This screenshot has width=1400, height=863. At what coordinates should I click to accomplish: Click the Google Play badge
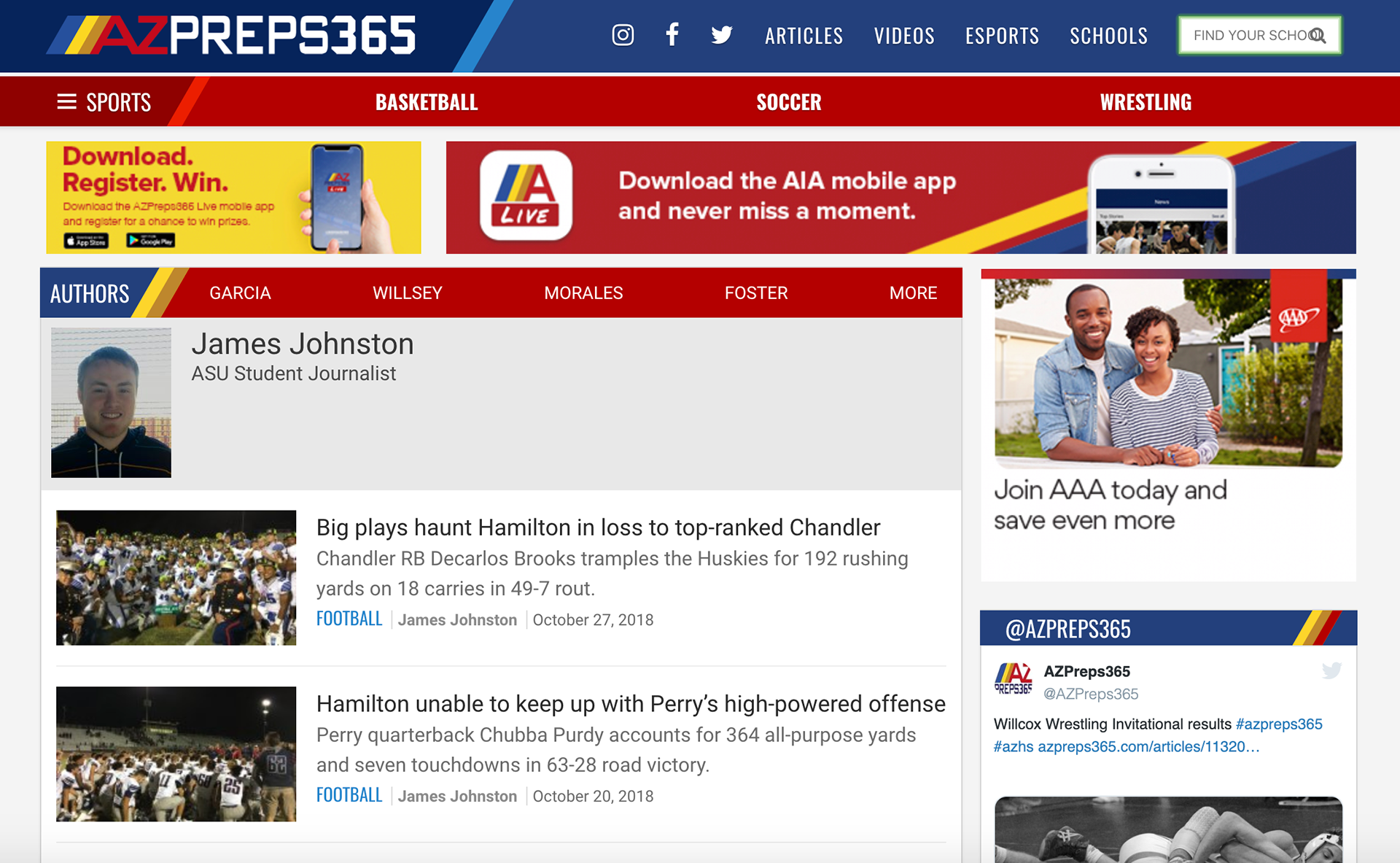pos(150,240)
